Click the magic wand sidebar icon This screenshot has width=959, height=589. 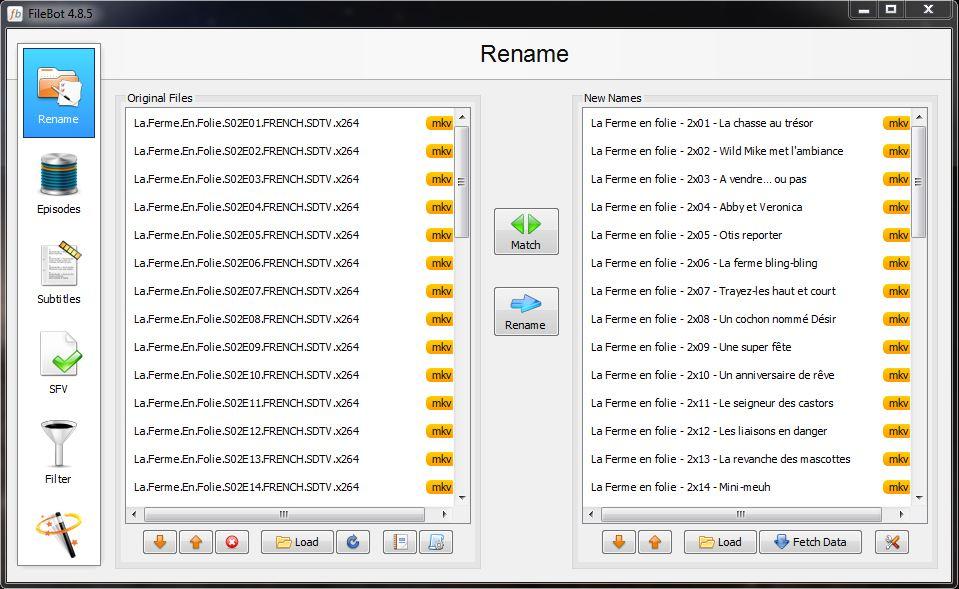59,535
